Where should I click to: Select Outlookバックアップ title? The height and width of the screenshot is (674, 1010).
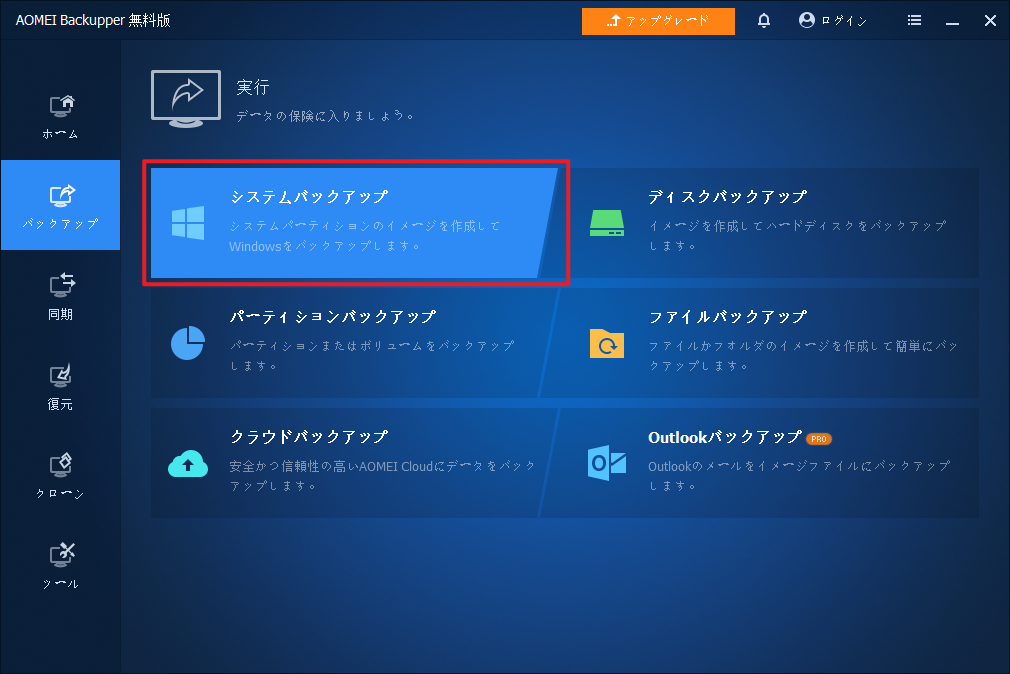tap(725, 438)
